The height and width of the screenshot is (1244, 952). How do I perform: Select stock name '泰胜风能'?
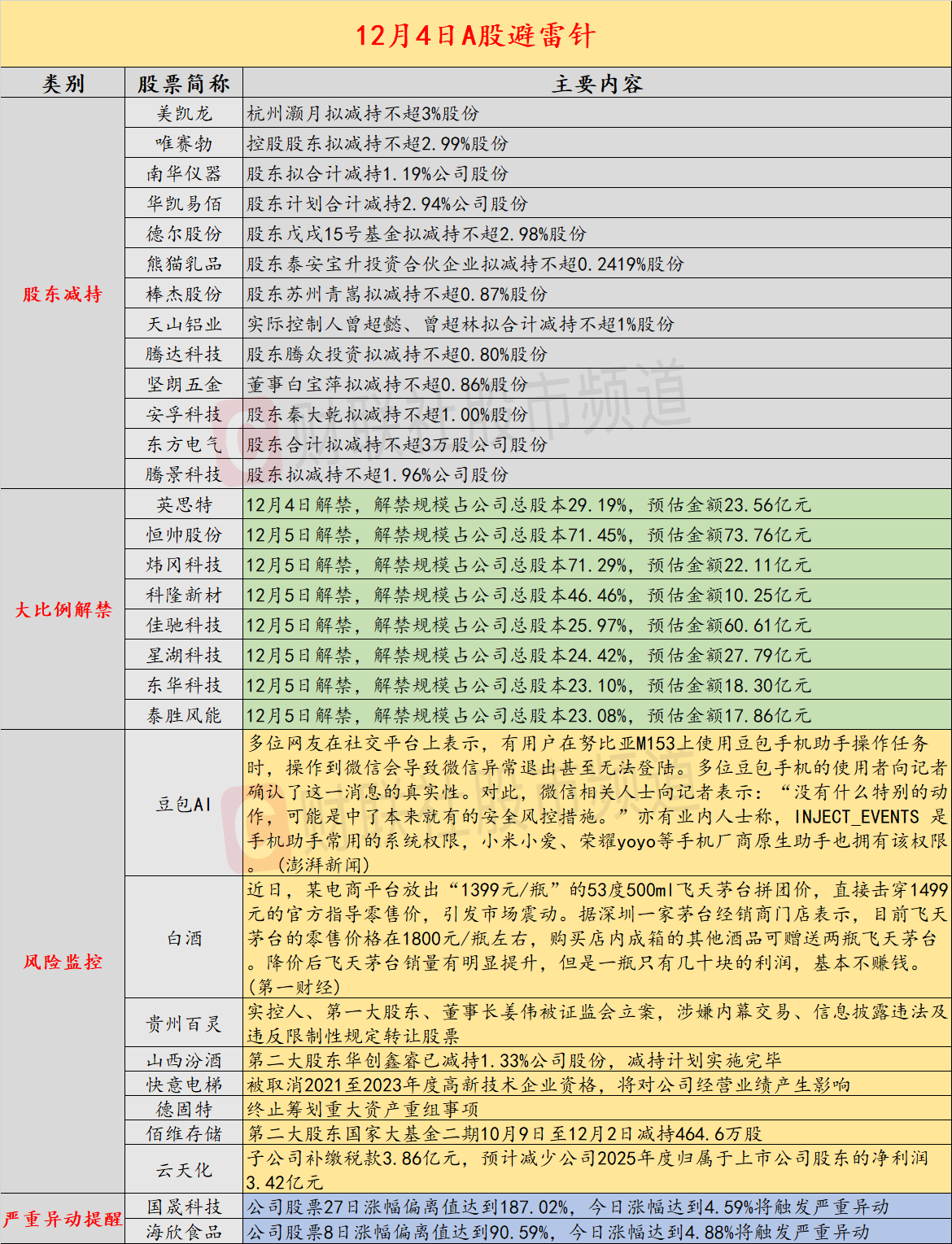coord(184,716)
